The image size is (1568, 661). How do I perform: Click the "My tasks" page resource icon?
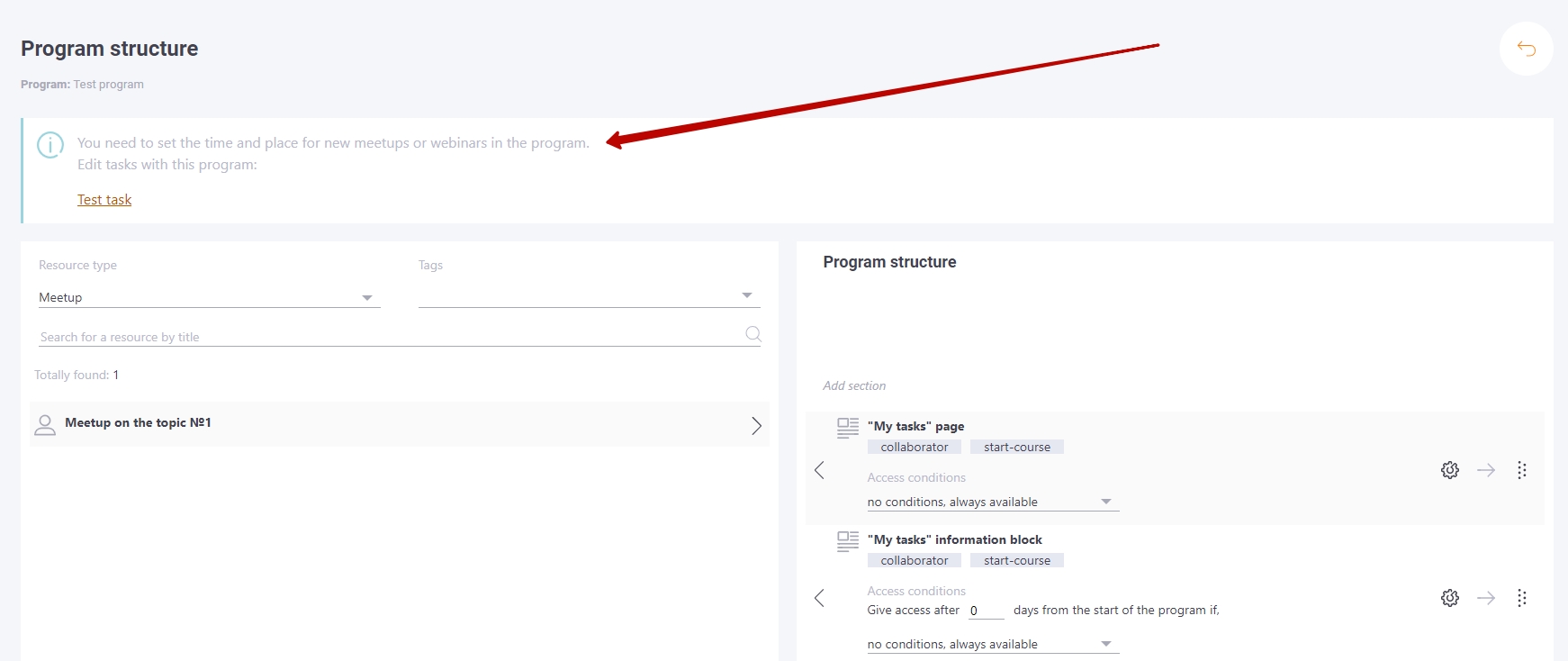coord(848,428)
